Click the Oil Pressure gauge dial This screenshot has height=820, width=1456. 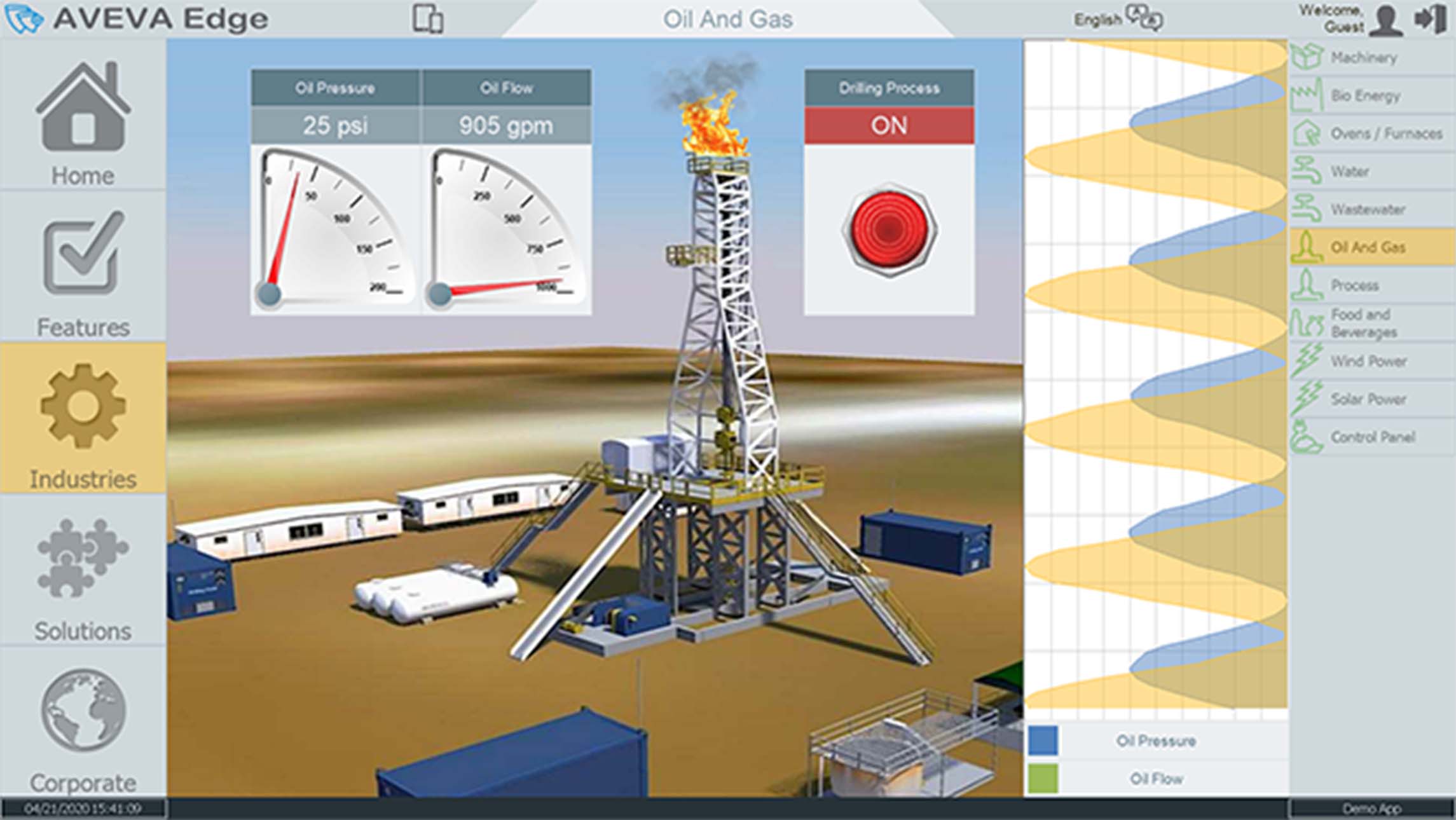click(334, 229)
